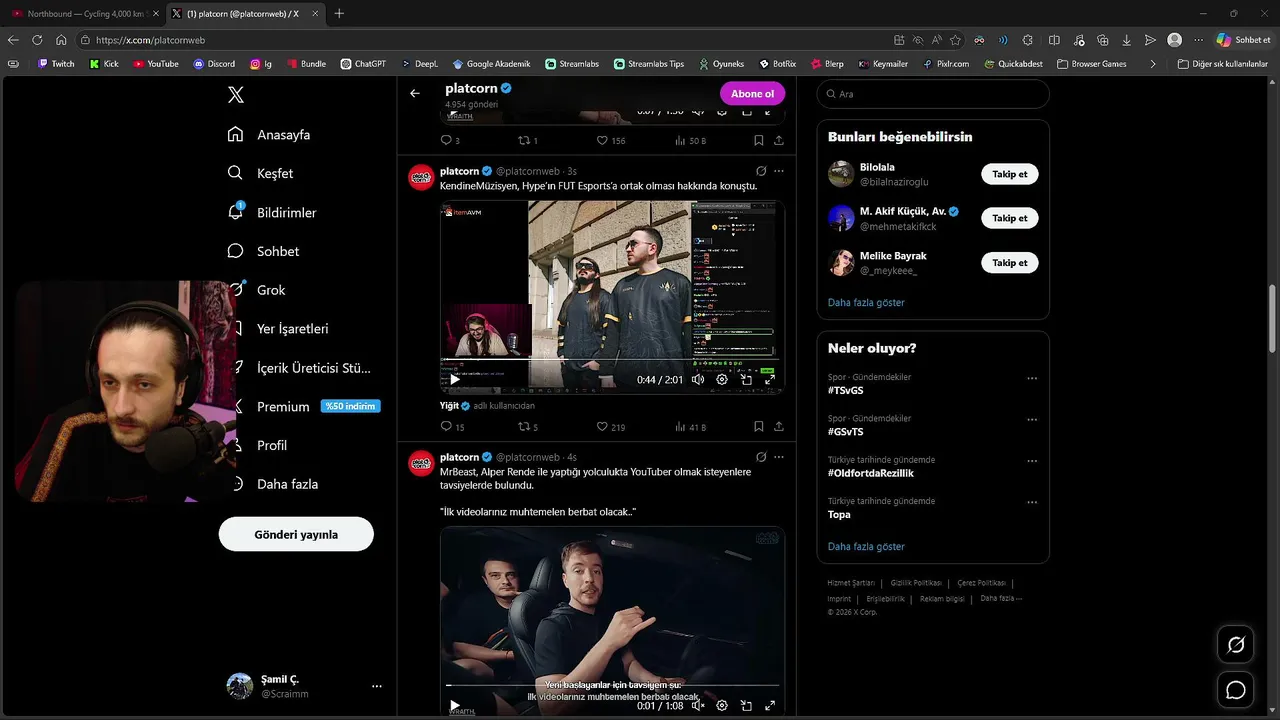
Task: Open Edge split screen icon
Action: 1054,40
